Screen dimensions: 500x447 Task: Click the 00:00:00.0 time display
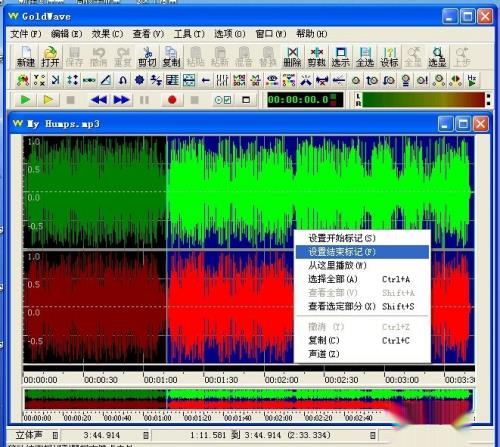[x=305, y=100]
